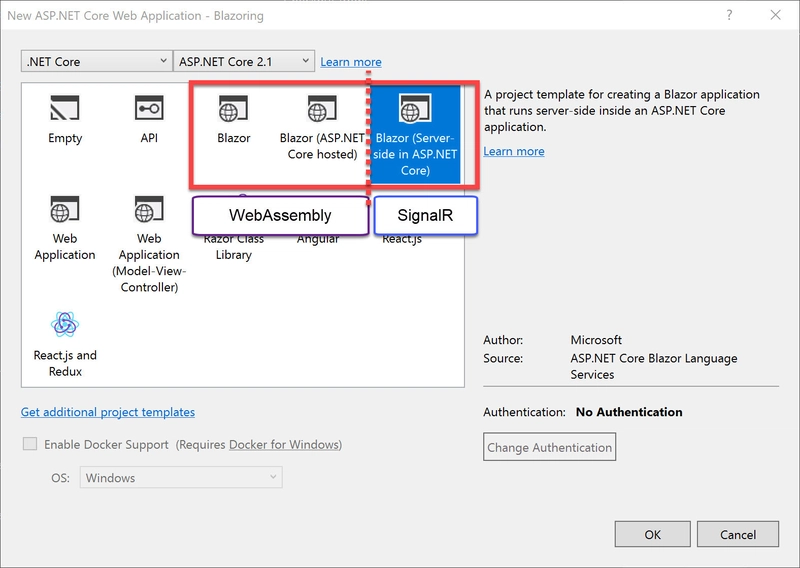
Task: Select the Blazor template icon
Action: (233, 108)
